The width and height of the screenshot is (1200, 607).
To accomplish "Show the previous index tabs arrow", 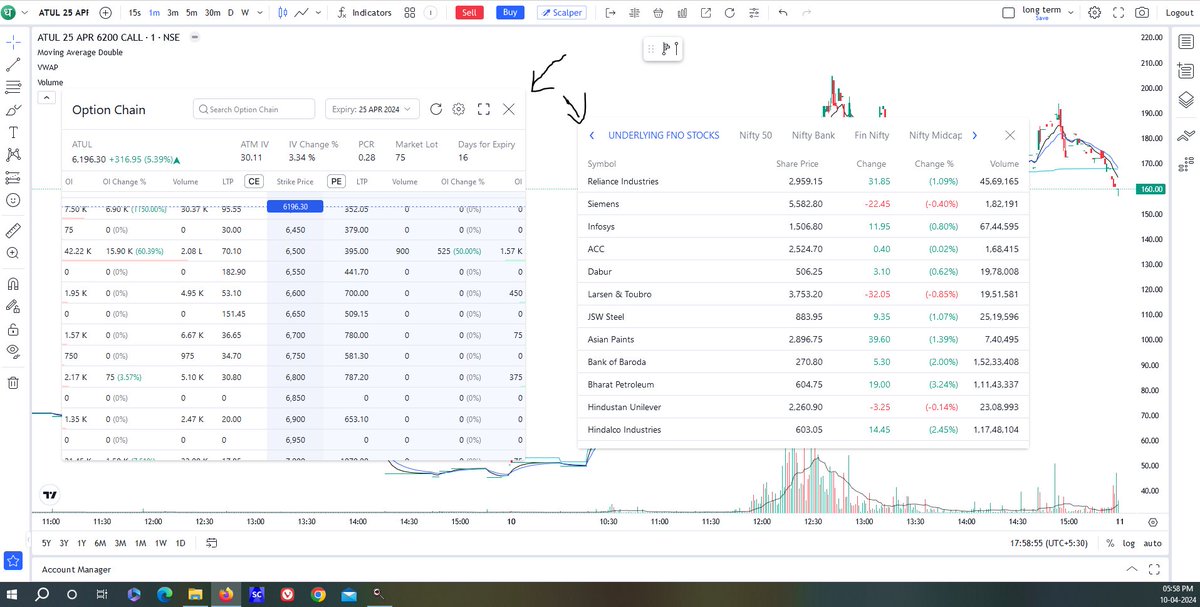I will point(592,135).
